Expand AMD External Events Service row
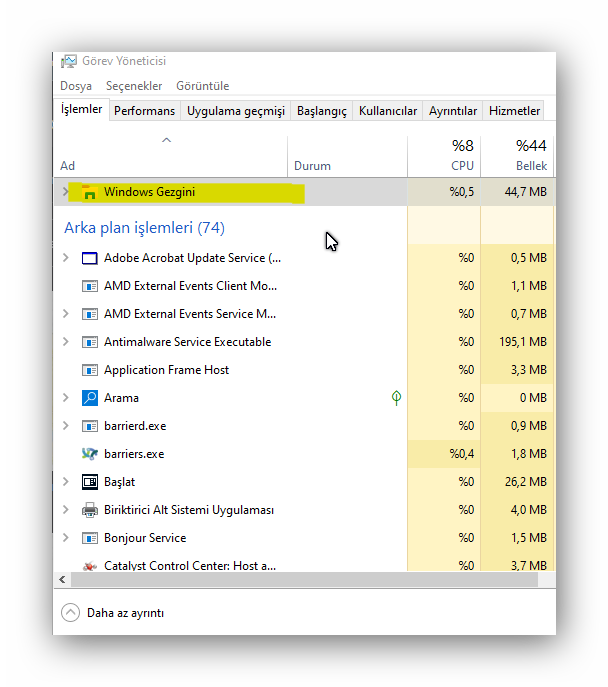The height and width of the screenshot is (687, 608). point(65,314)
